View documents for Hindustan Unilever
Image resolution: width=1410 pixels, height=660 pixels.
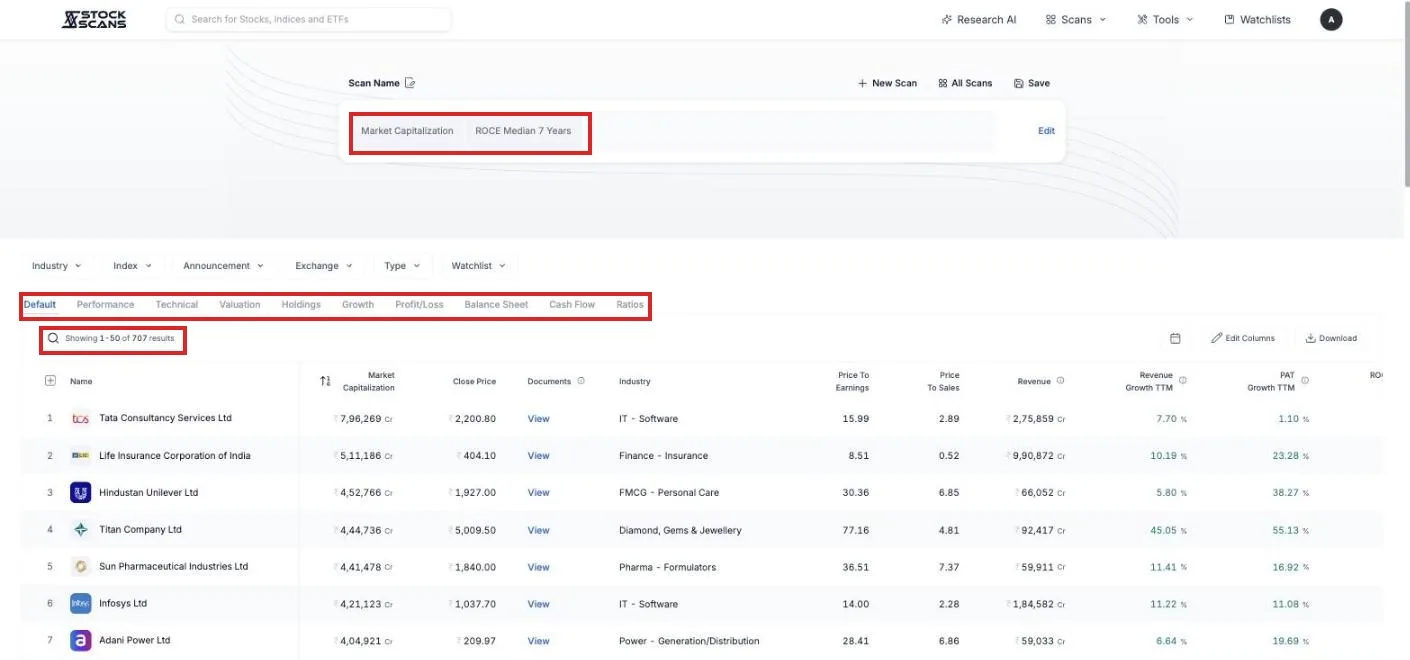pyautogui.click(x=538, y=493)
